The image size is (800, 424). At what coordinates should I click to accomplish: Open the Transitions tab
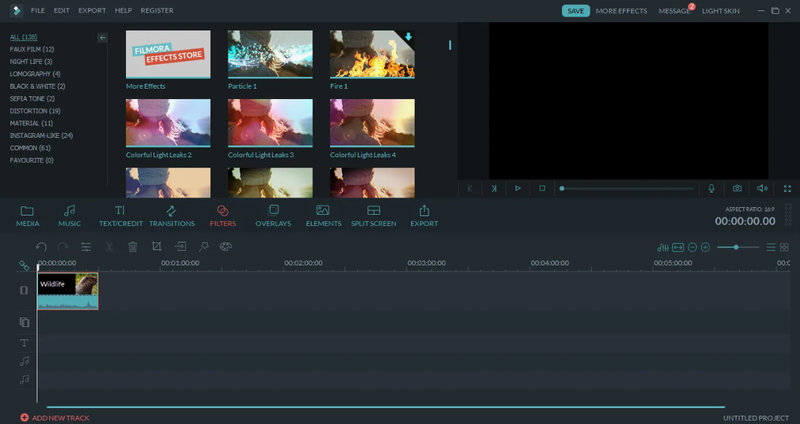pyautogui.click(x=171, y=216)
